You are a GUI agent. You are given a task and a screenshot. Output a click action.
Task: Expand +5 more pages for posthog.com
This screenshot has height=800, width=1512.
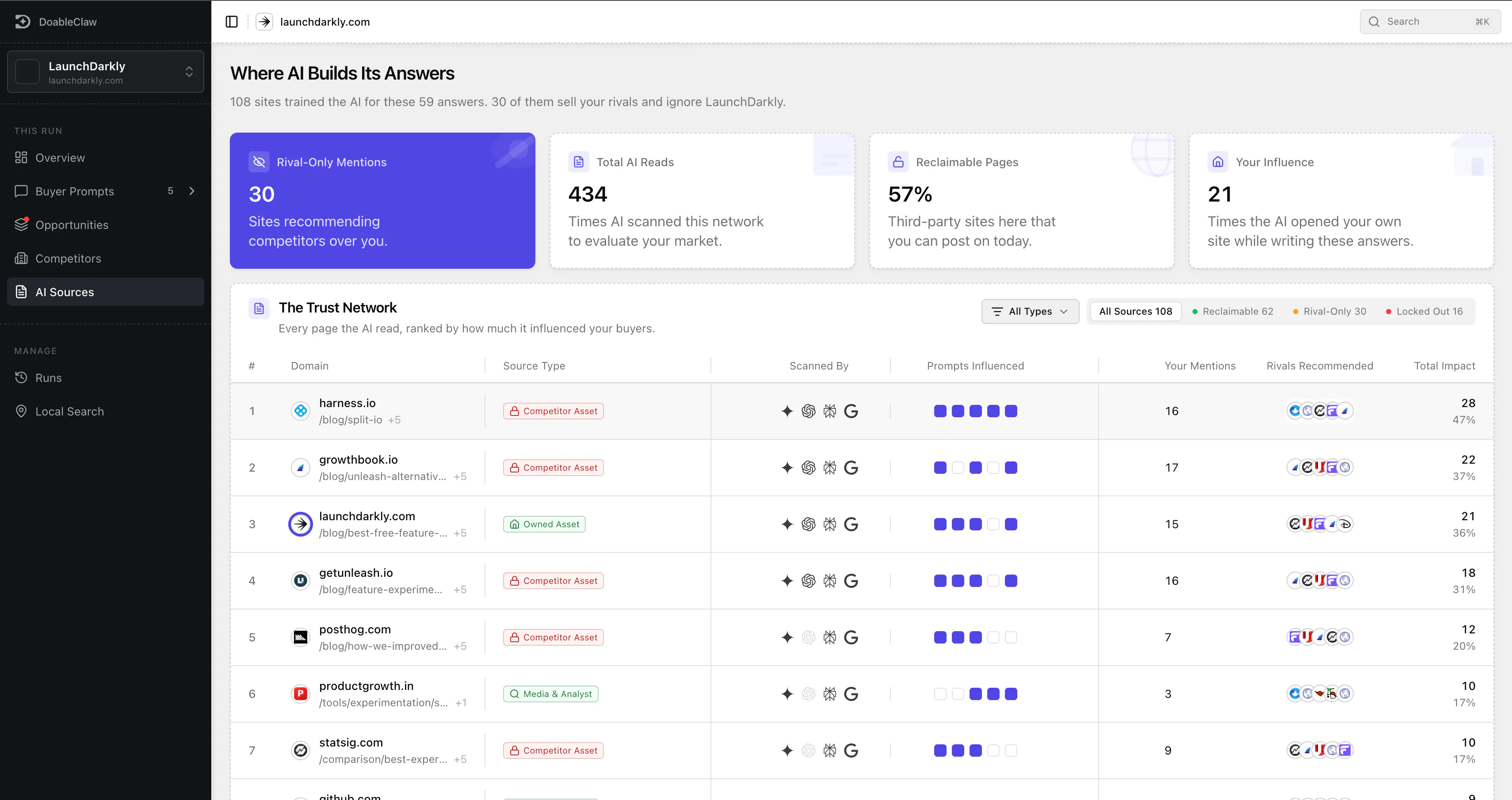[x=460, y=646]
